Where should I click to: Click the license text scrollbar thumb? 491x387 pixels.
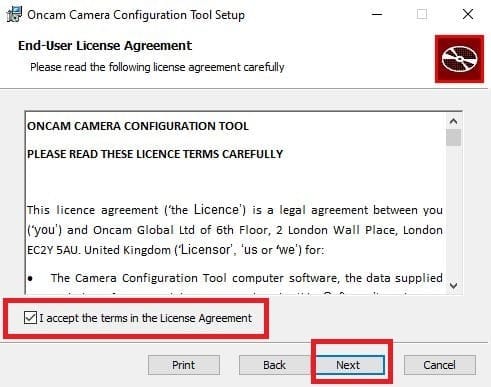coord(453,138)
